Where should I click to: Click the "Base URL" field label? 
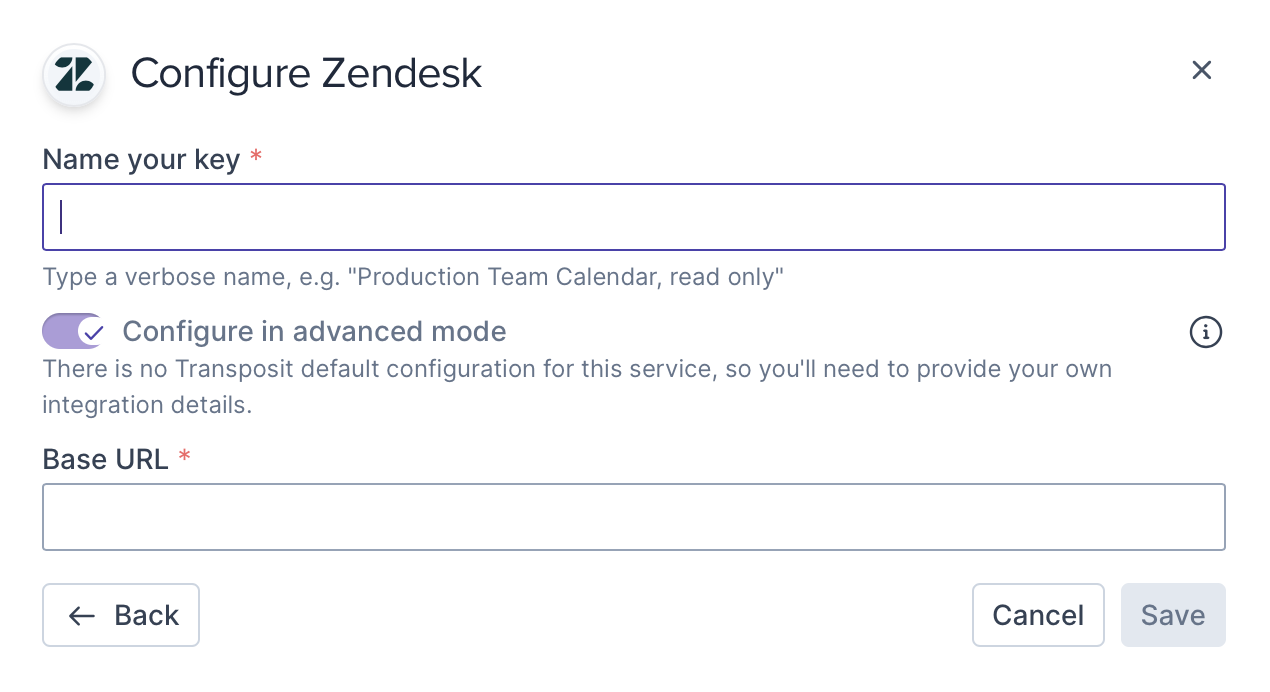(x=105, y=459)
